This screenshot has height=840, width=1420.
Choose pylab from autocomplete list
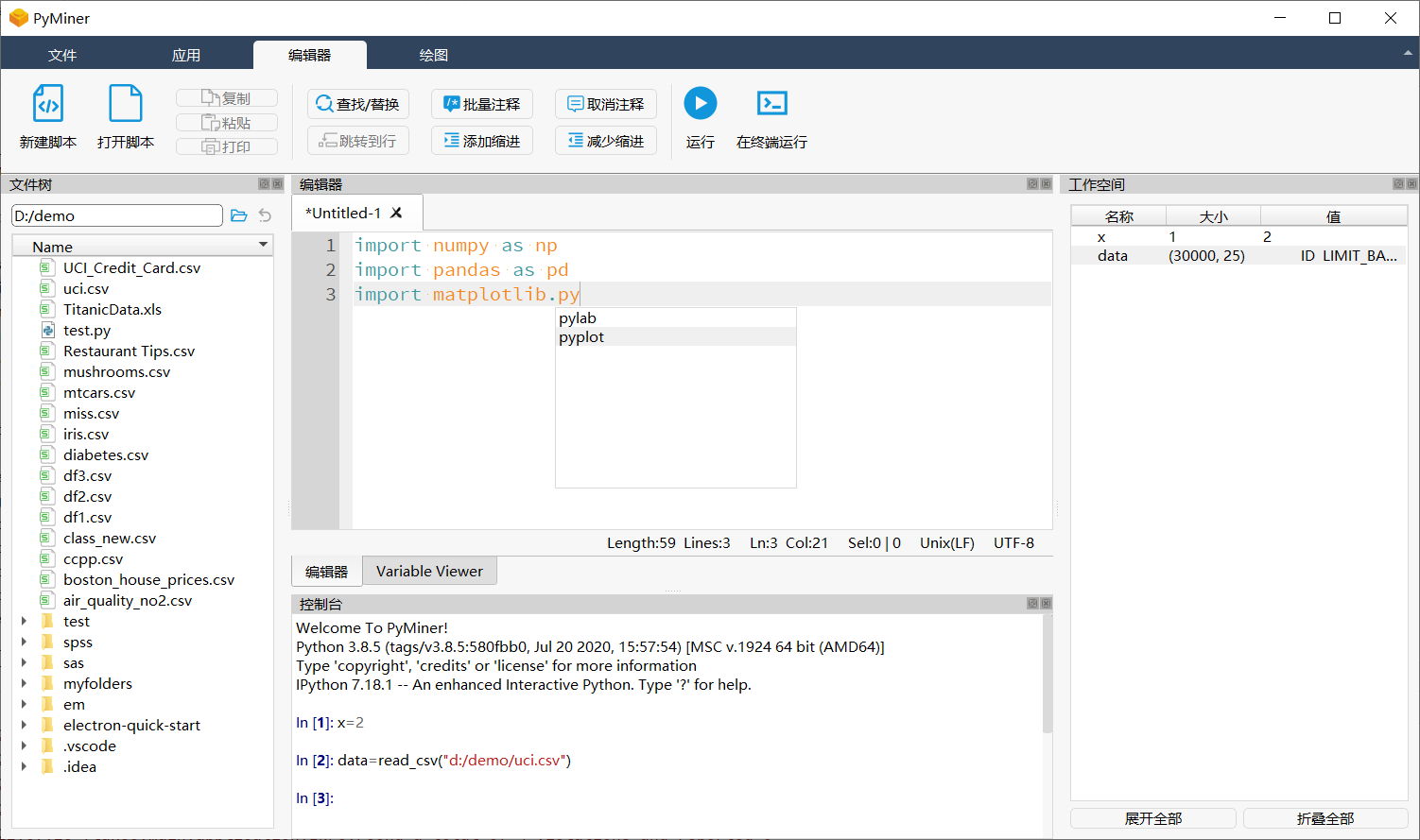click(x=676, y=318)
